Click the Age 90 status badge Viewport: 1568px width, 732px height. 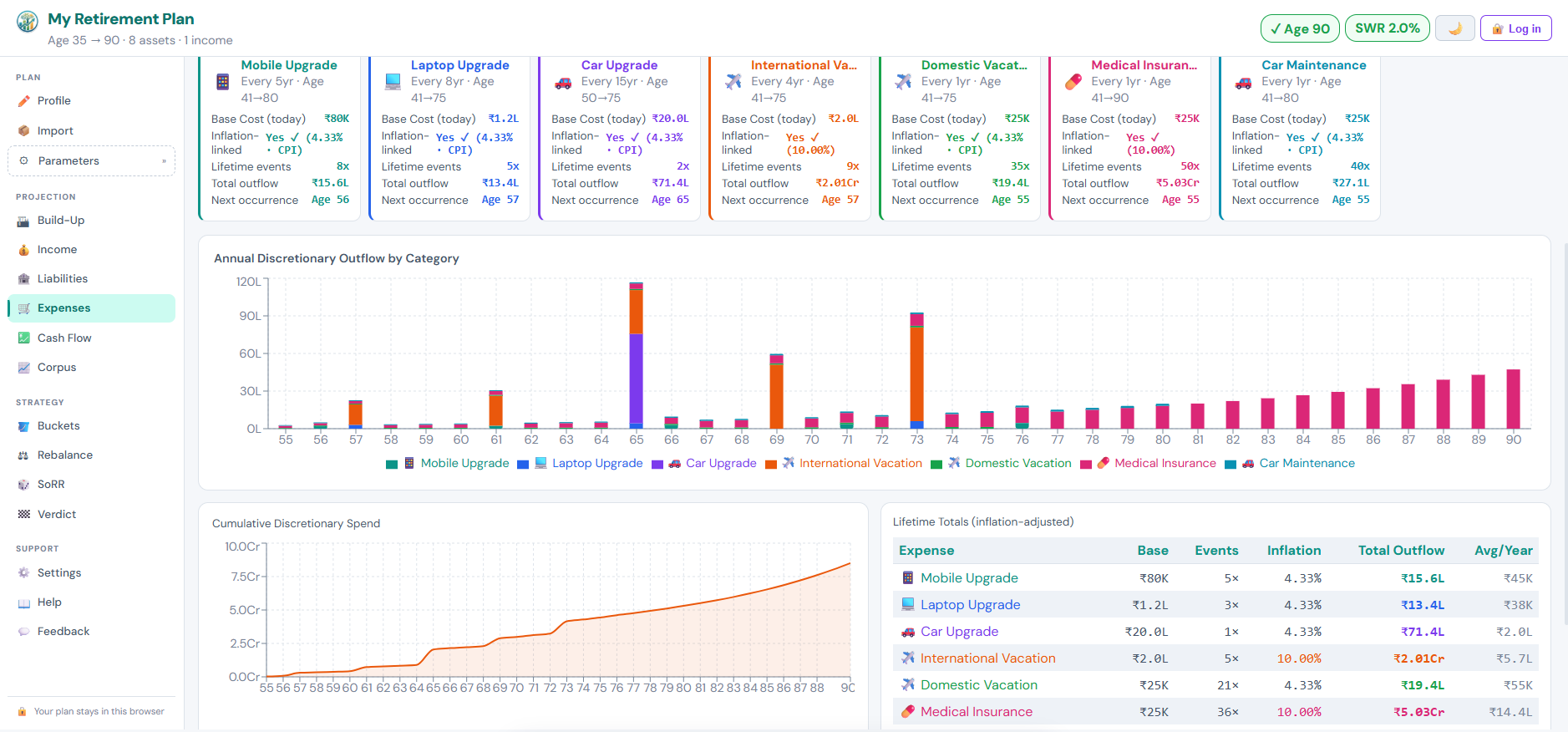click(x=1300, y=28)
